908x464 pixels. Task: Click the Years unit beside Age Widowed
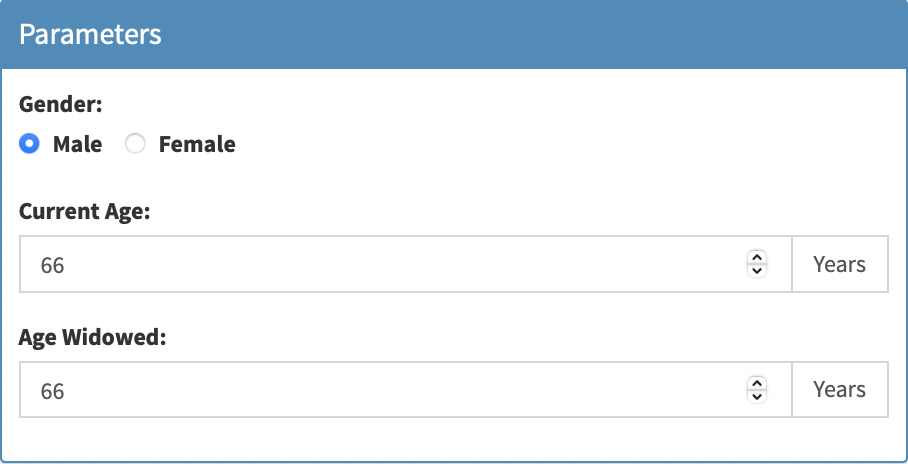(x=839, y=390)
